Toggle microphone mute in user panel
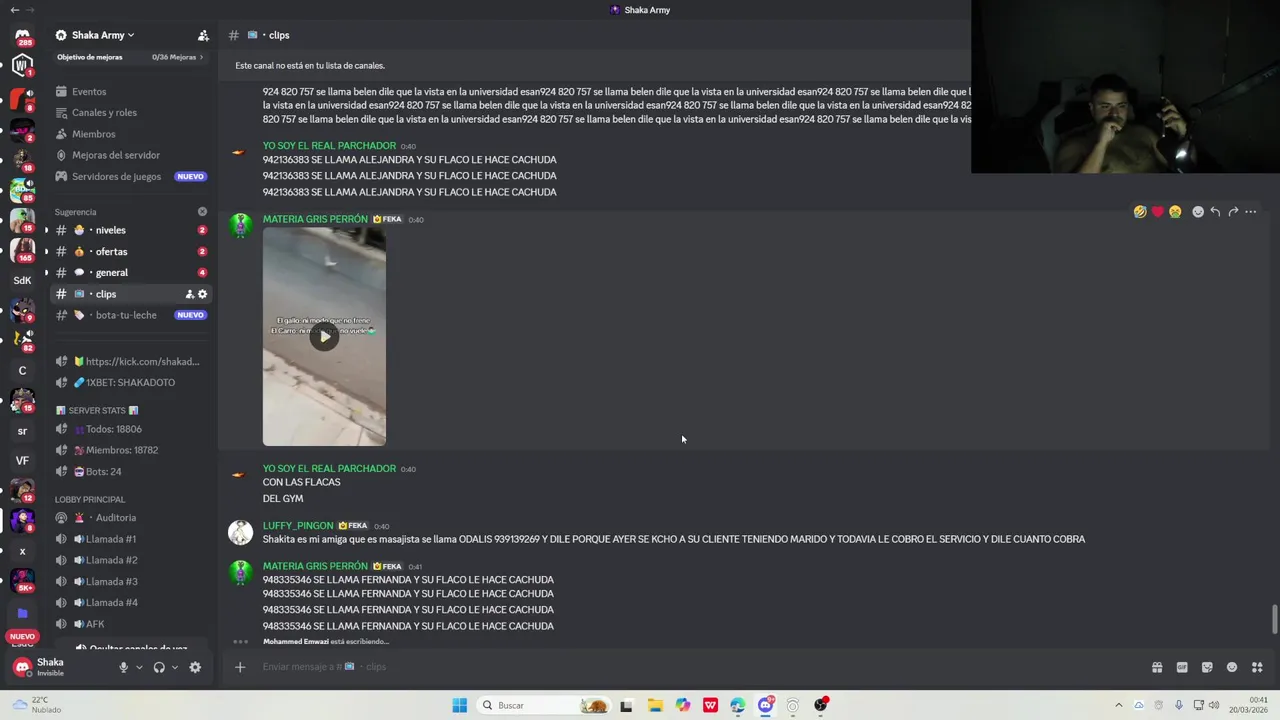This screenshot has height=720, width=1280. [x=124, y=667]
